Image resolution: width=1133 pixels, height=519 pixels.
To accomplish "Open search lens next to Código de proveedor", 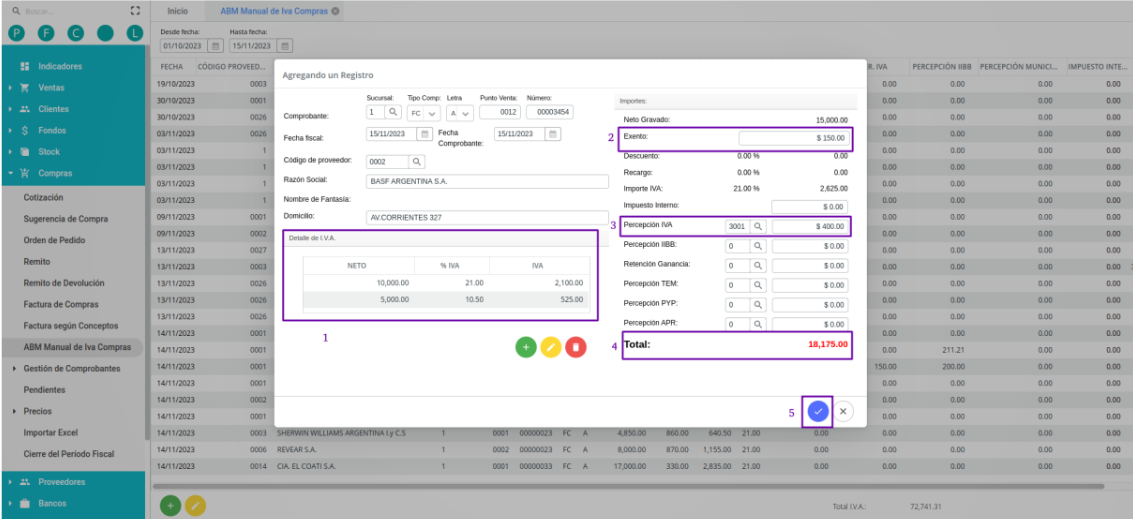I will click(418, 161).
